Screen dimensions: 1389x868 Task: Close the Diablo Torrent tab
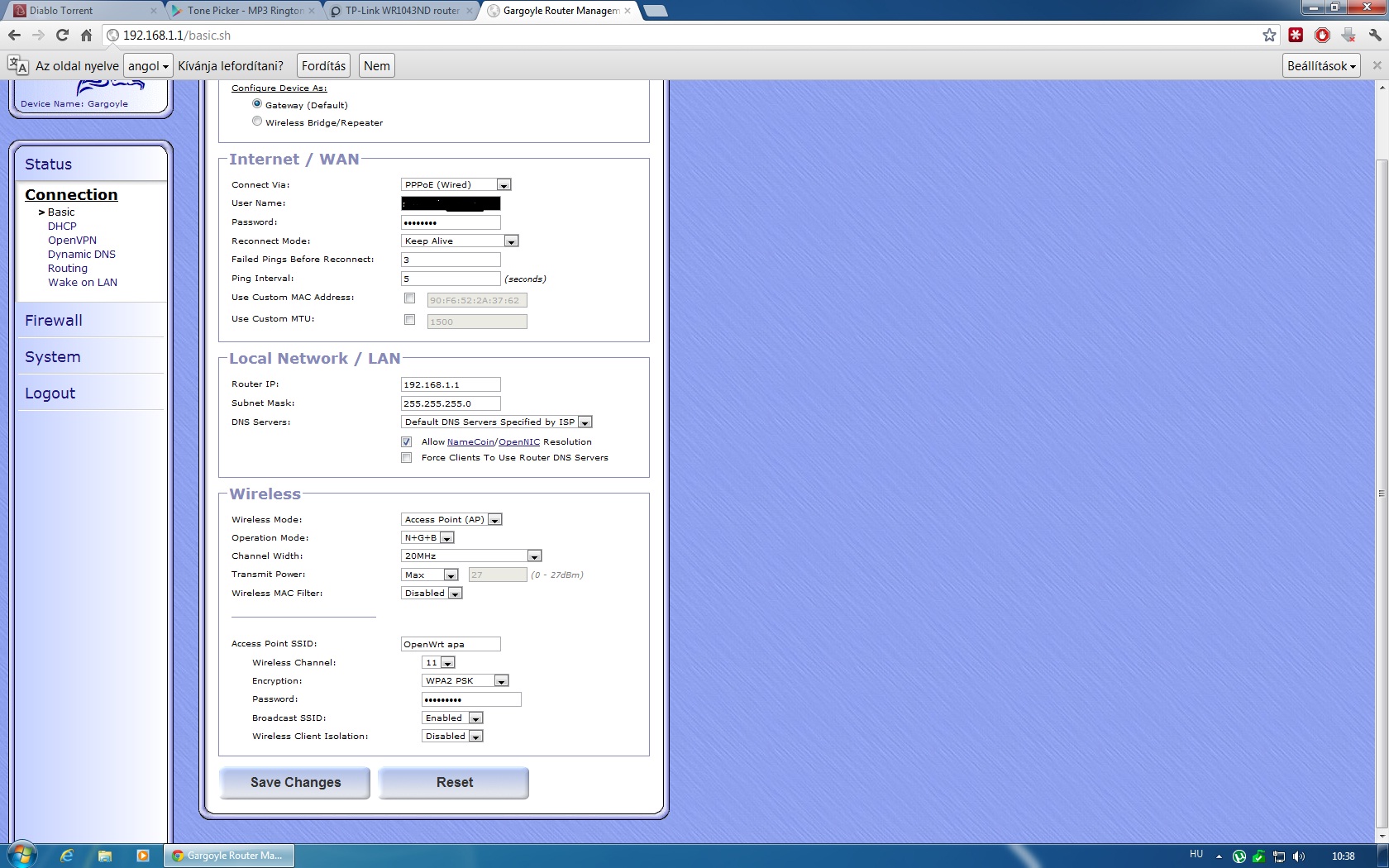(154, 11)
